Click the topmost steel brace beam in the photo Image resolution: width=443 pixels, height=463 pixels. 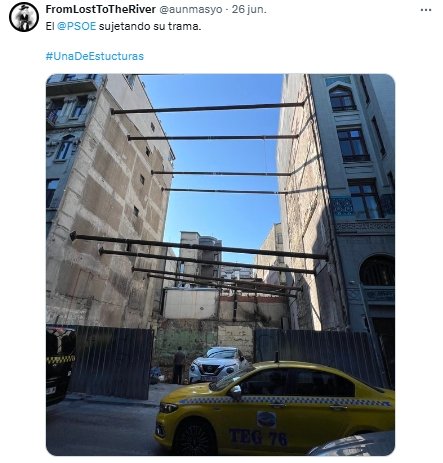(208, 108)
